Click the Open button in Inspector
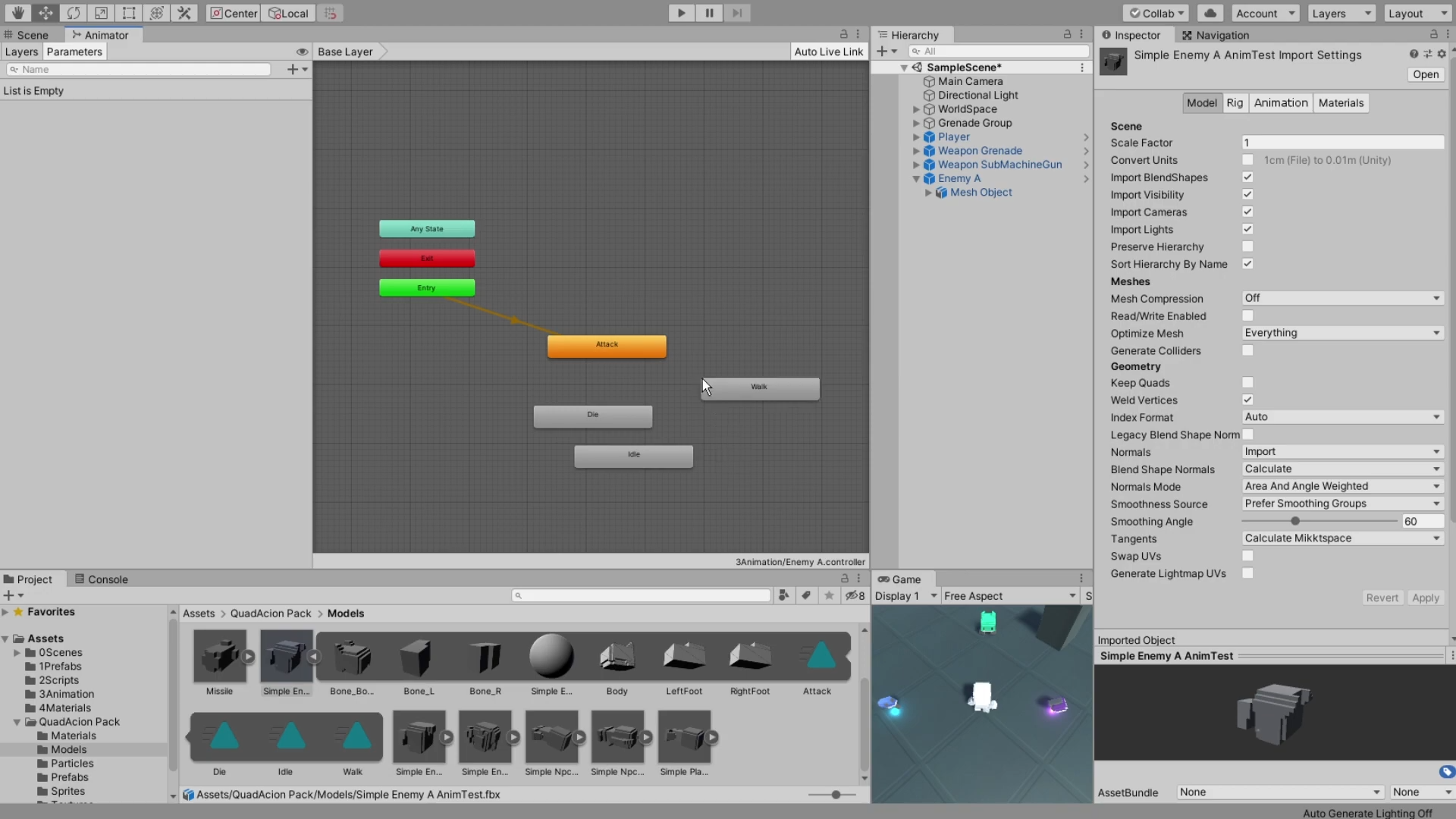1456x819 pixels. (x=1425, y=74)
